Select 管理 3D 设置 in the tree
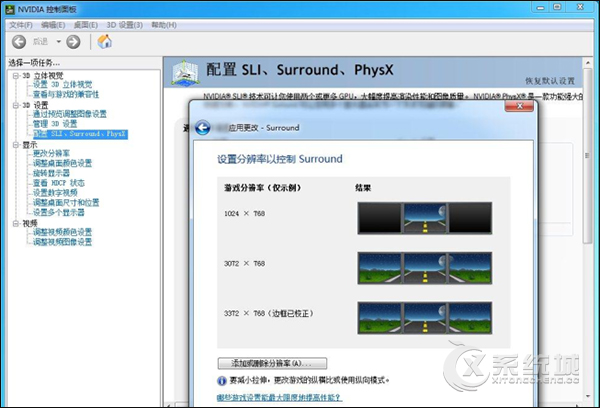Image resolution: width=600 pixels, height=408 pixels. [x=55, y=124]
